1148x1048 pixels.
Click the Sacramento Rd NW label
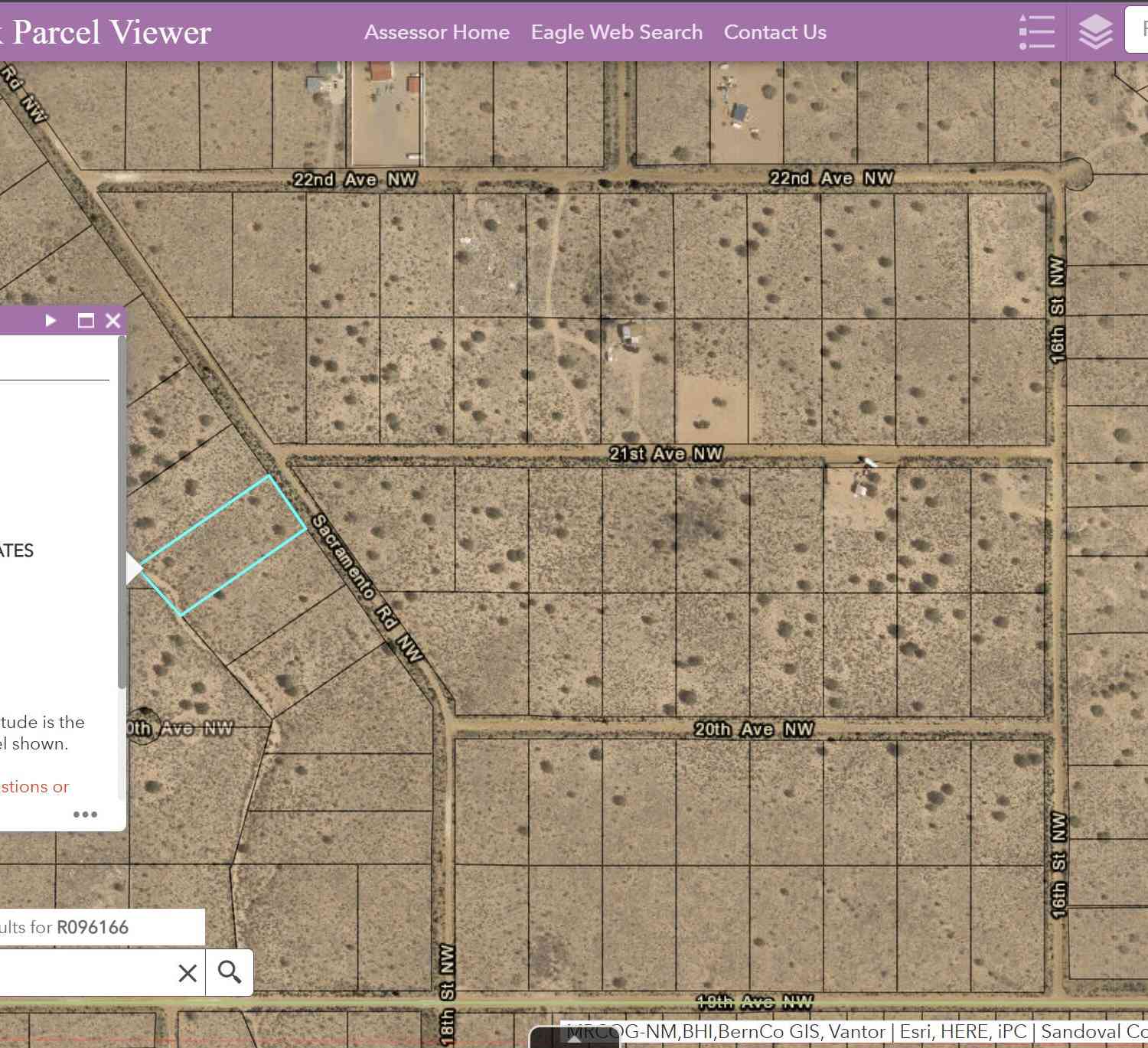pos(367,587)
